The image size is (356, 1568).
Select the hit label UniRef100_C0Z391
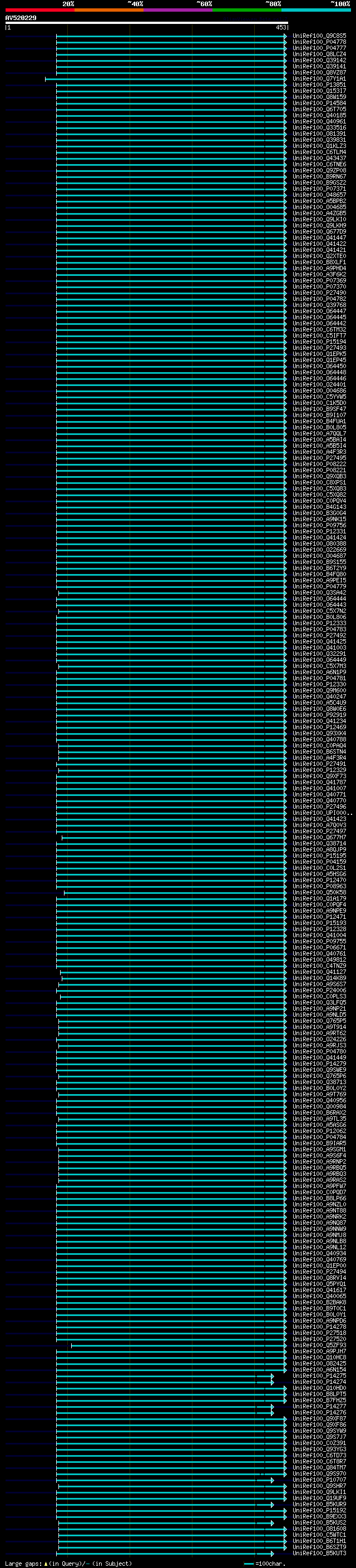tap(319, 1443)
